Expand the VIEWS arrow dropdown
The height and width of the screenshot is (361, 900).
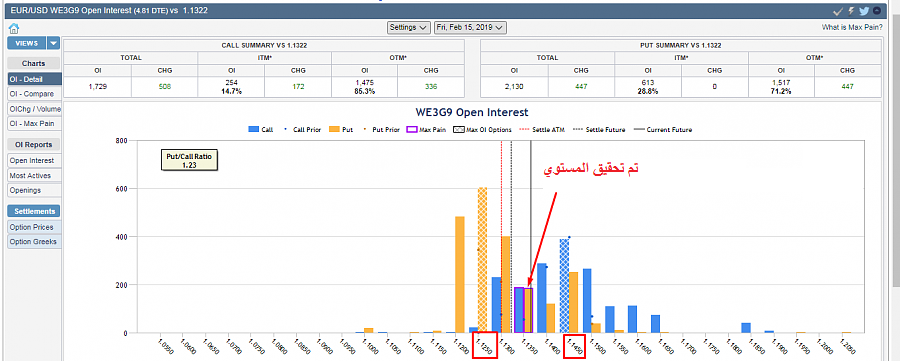point(53,43)
